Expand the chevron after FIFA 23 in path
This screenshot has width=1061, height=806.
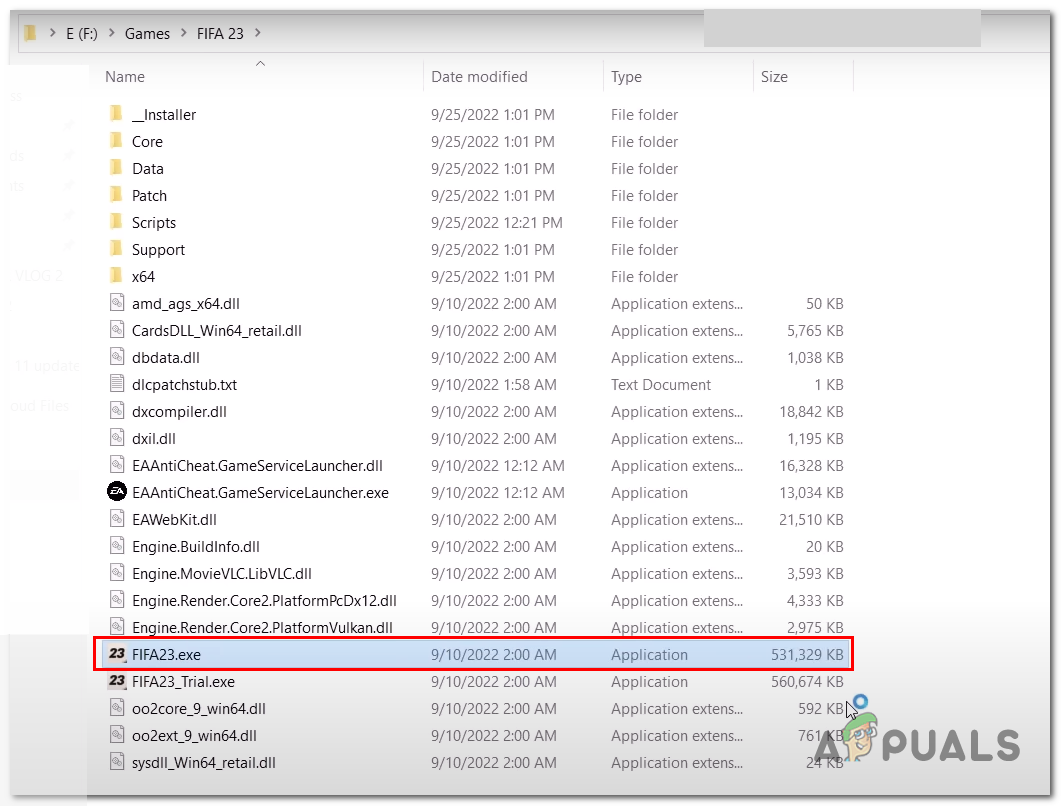[258, 32]
